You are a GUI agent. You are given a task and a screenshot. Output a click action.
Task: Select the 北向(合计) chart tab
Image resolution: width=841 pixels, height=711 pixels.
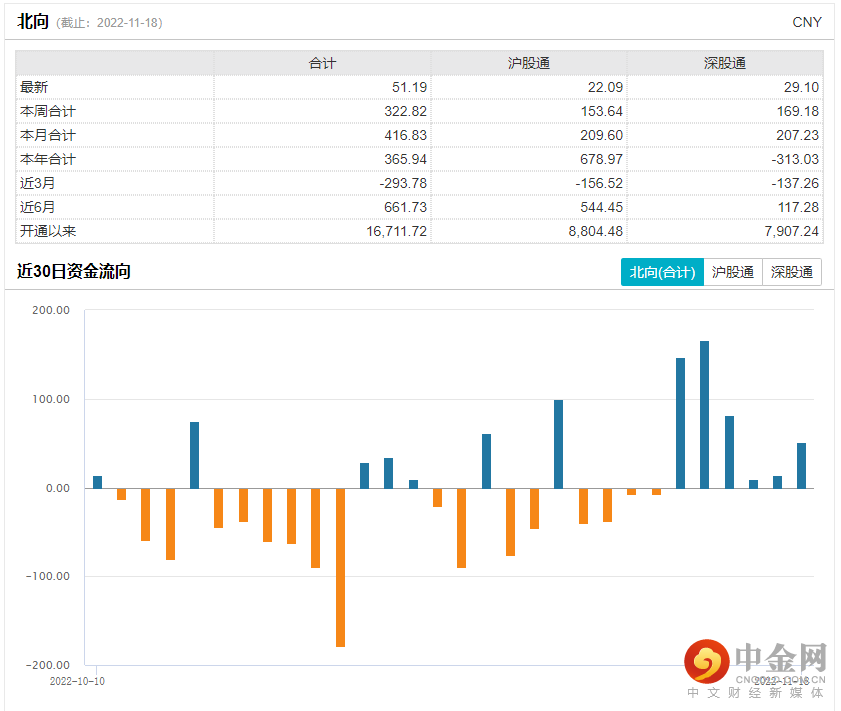point(661,272)
